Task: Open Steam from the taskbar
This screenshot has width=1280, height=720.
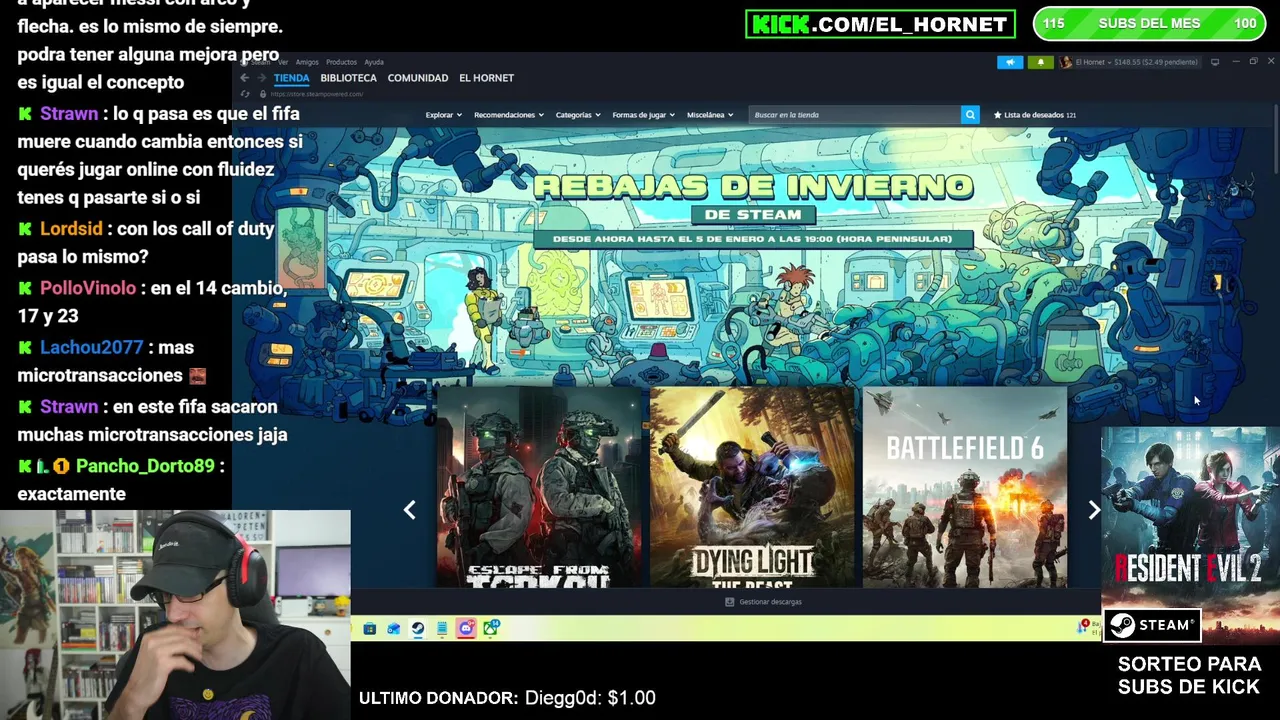Action: click(x=418, y=629)
